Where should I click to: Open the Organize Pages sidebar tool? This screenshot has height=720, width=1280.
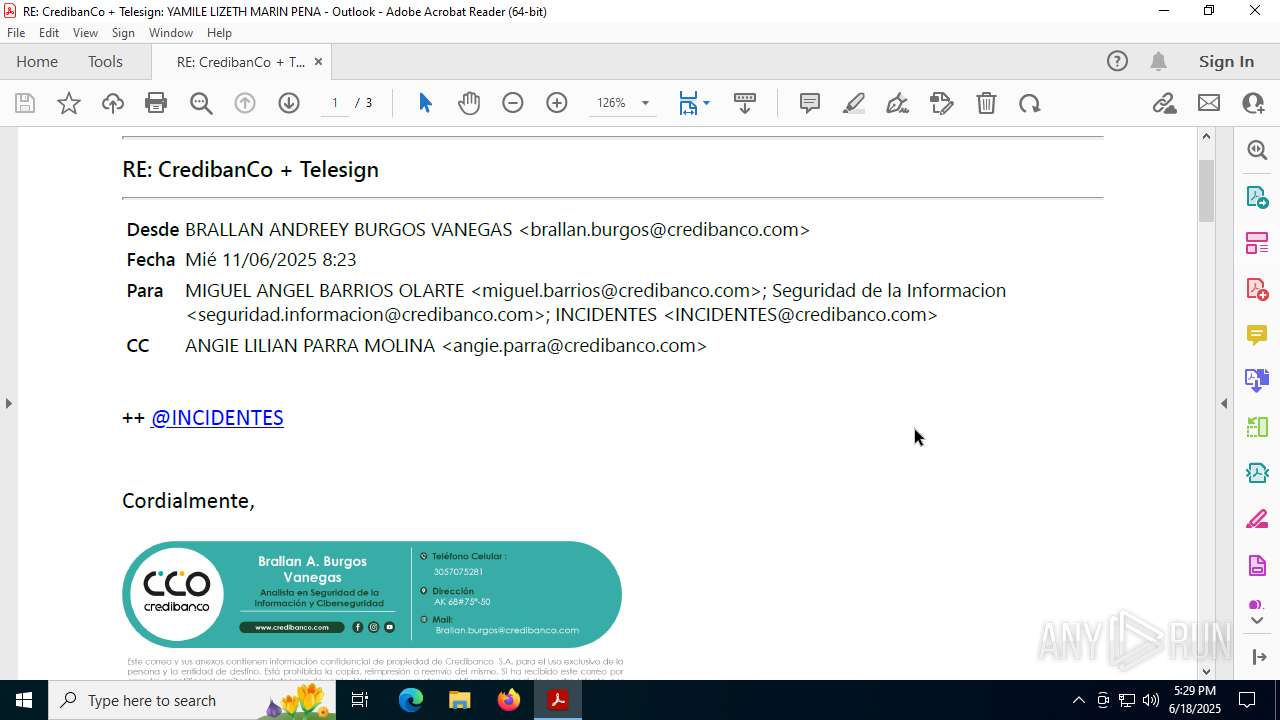click(x=1257, y=243)
